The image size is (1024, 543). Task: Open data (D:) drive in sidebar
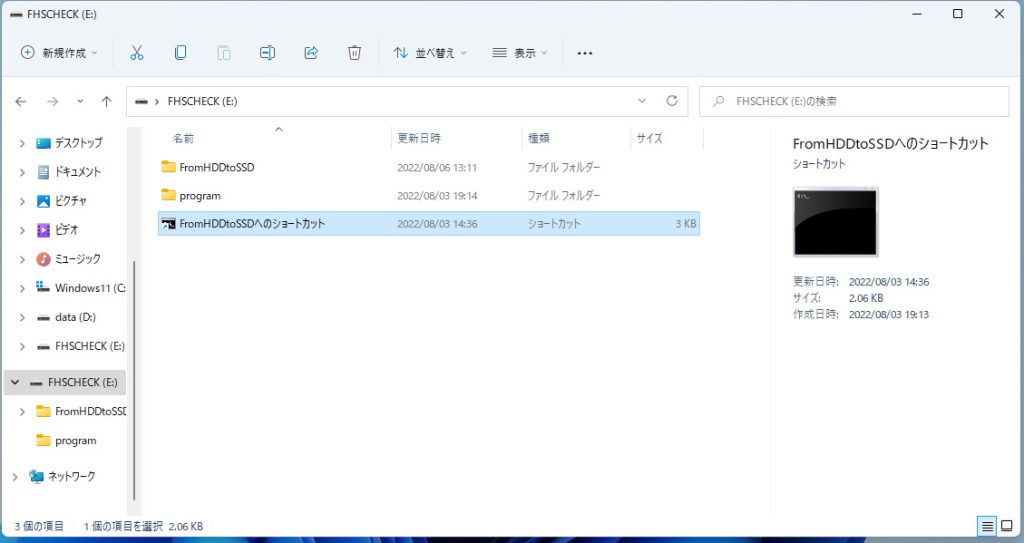(x=75, y=317)
